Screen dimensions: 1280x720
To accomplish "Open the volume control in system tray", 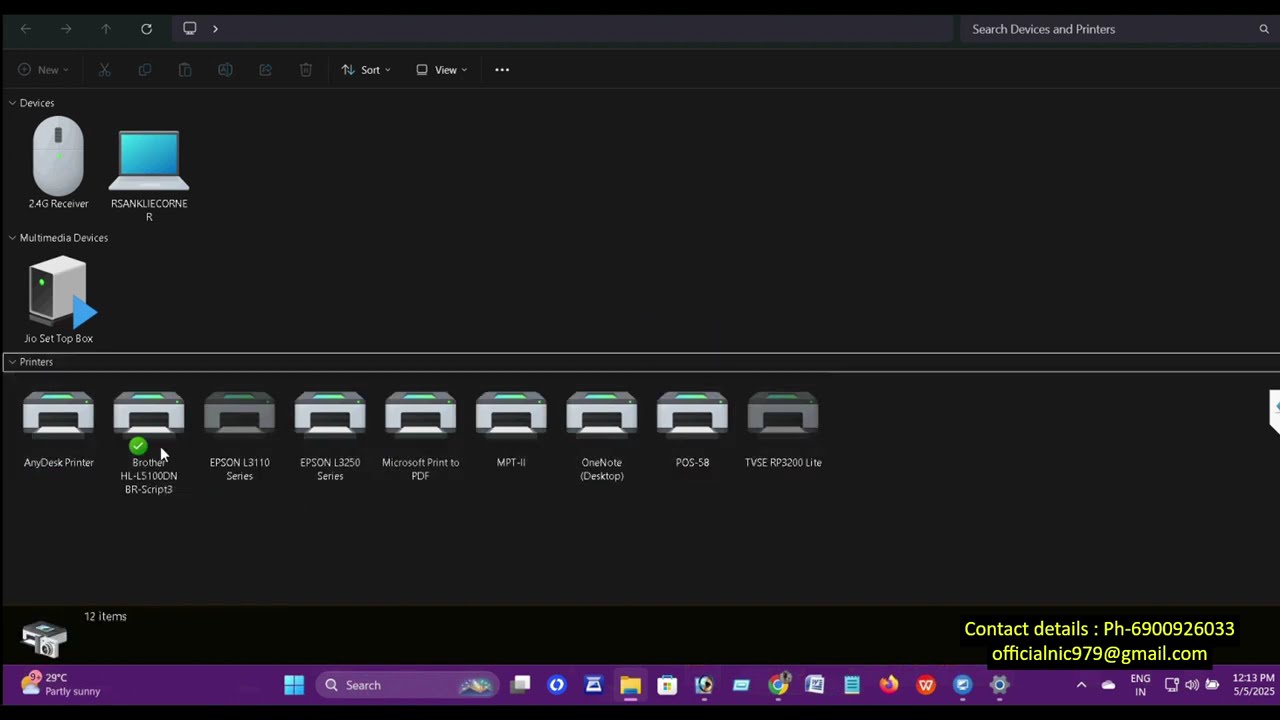I will point(1192,685).
